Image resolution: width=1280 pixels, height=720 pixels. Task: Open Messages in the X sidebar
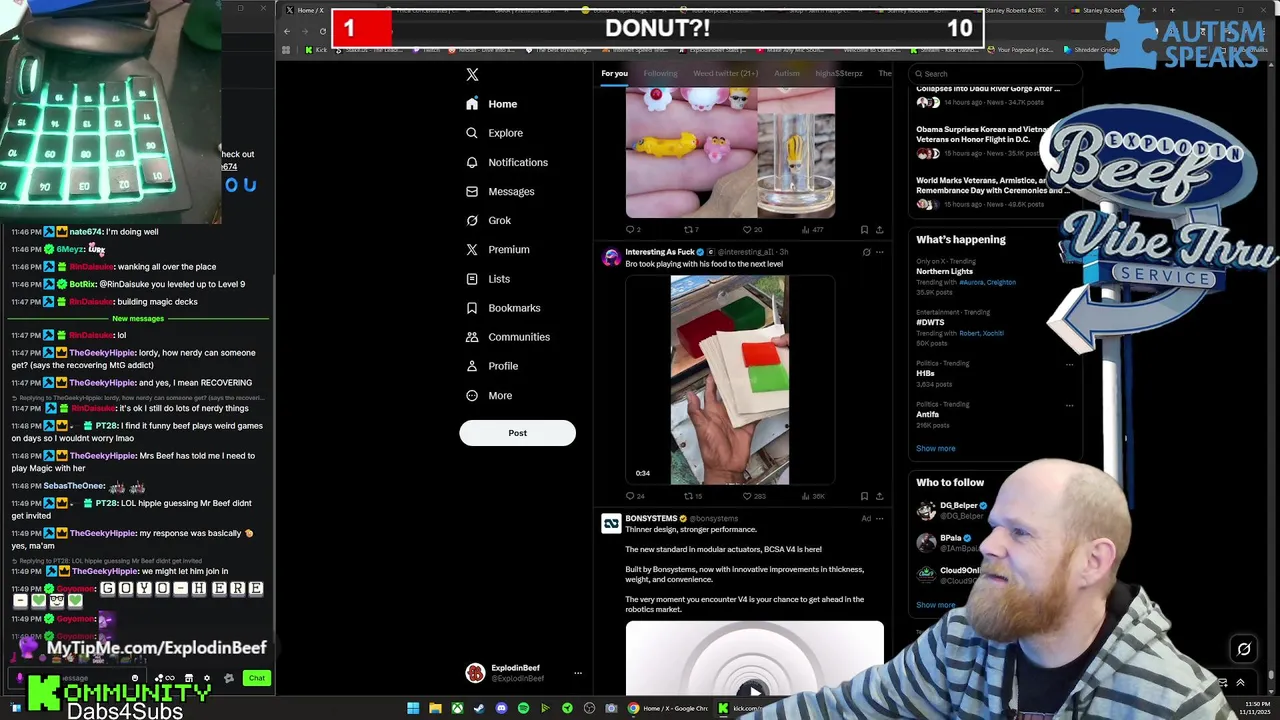[500, 191]
